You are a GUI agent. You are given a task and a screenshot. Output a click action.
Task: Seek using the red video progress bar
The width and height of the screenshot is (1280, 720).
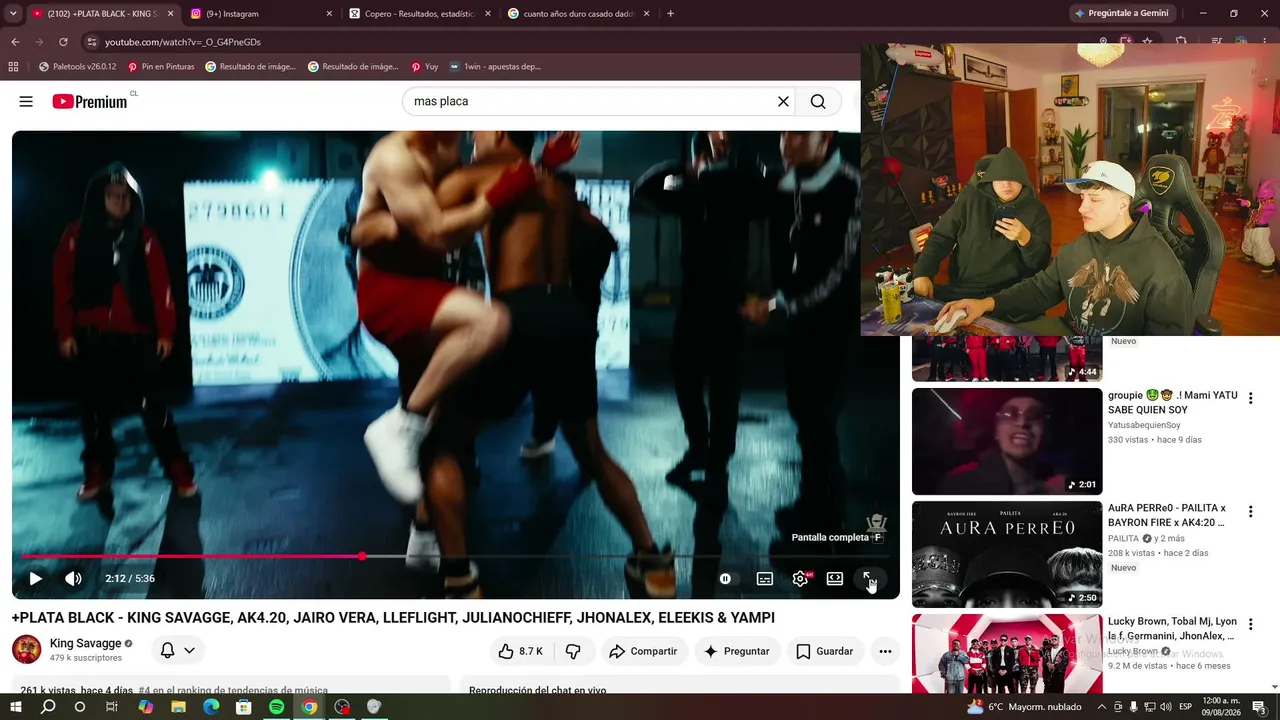coord(456,556)
